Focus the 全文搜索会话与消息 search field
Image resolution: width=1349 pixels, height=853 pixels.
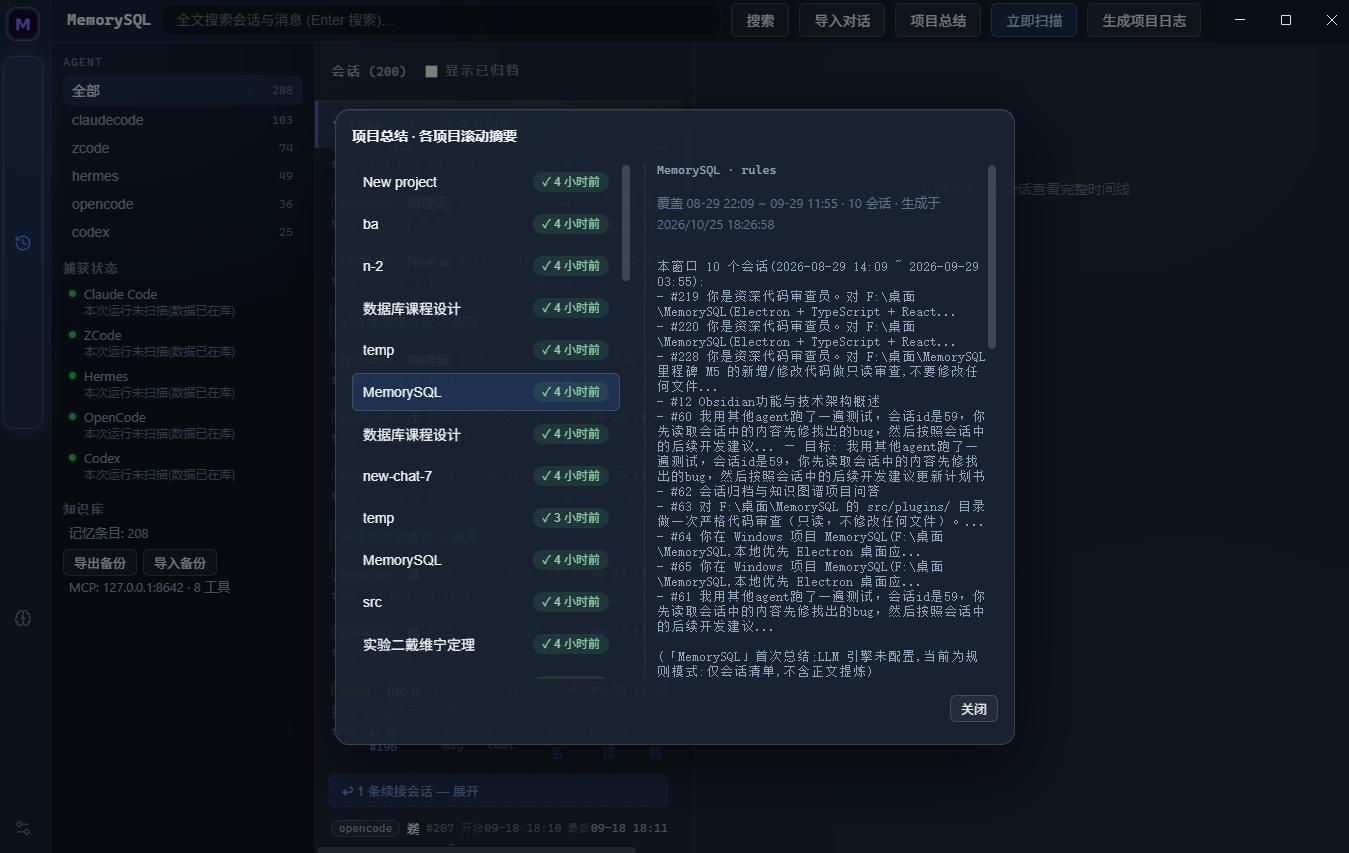441,20
